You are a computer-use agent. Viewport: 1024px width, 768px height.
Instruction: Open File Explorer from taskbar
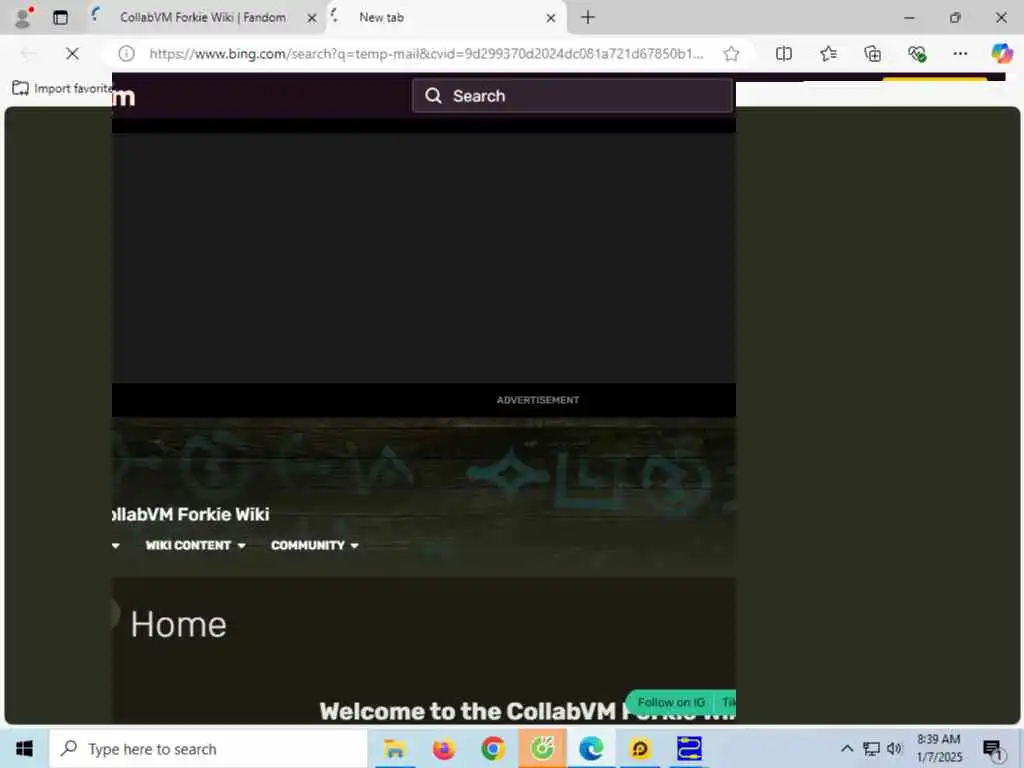pos(394,748)
